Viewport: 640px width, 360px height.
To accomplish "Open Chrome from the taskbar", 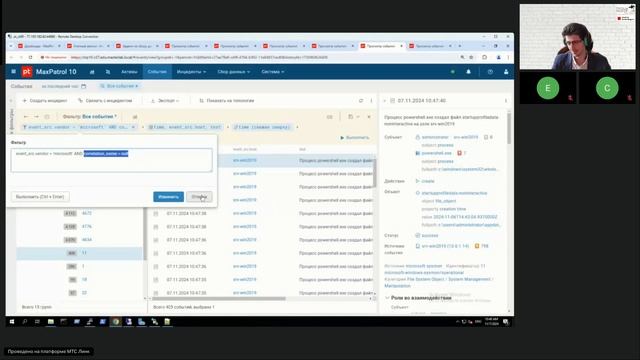I will click(x=116, y=322).
